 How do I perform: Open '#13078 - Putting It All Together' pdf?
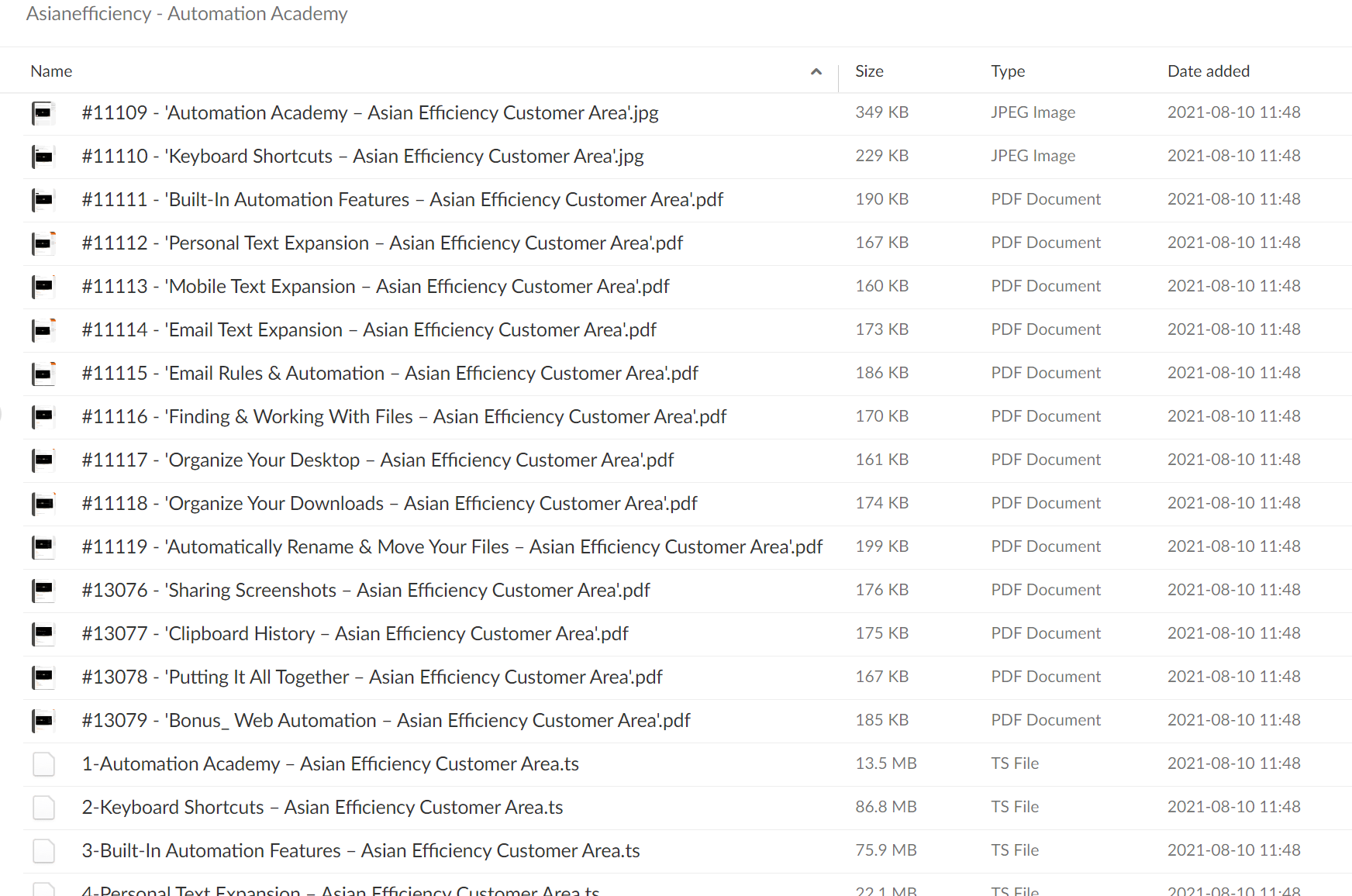372,677
